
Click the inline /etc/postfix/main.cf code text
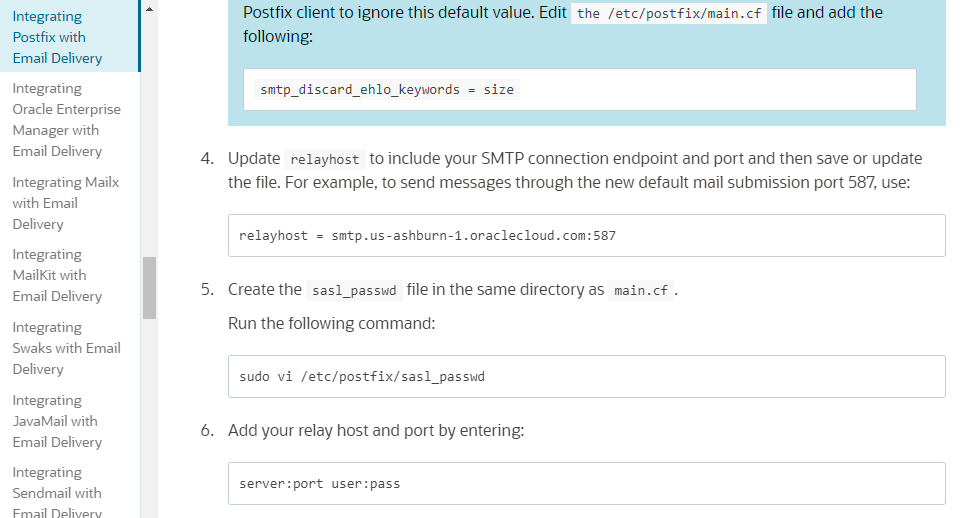click(669, 14)
